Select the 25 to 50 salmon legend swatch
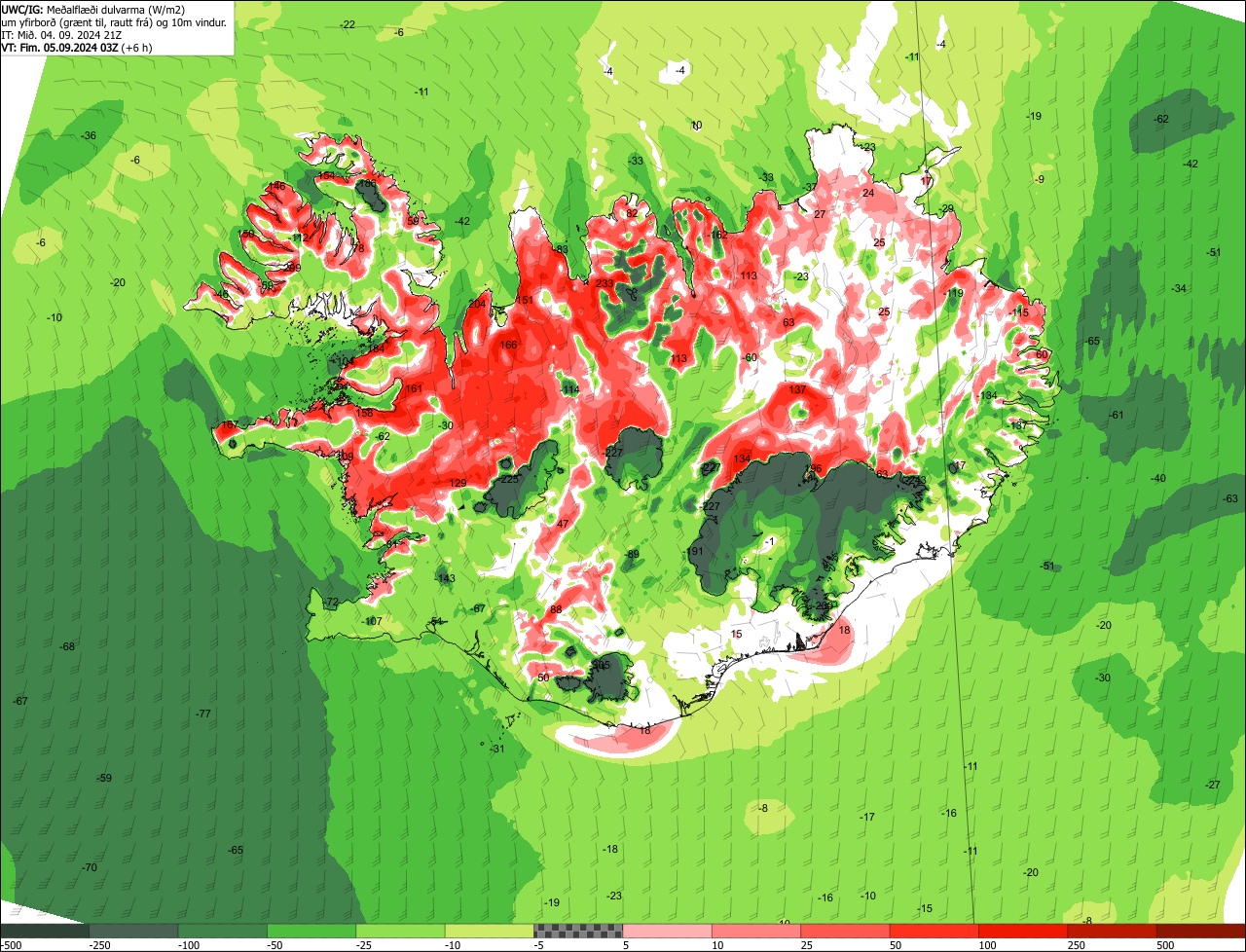This screenshot has width=1246, height=952. pos(845,931)
